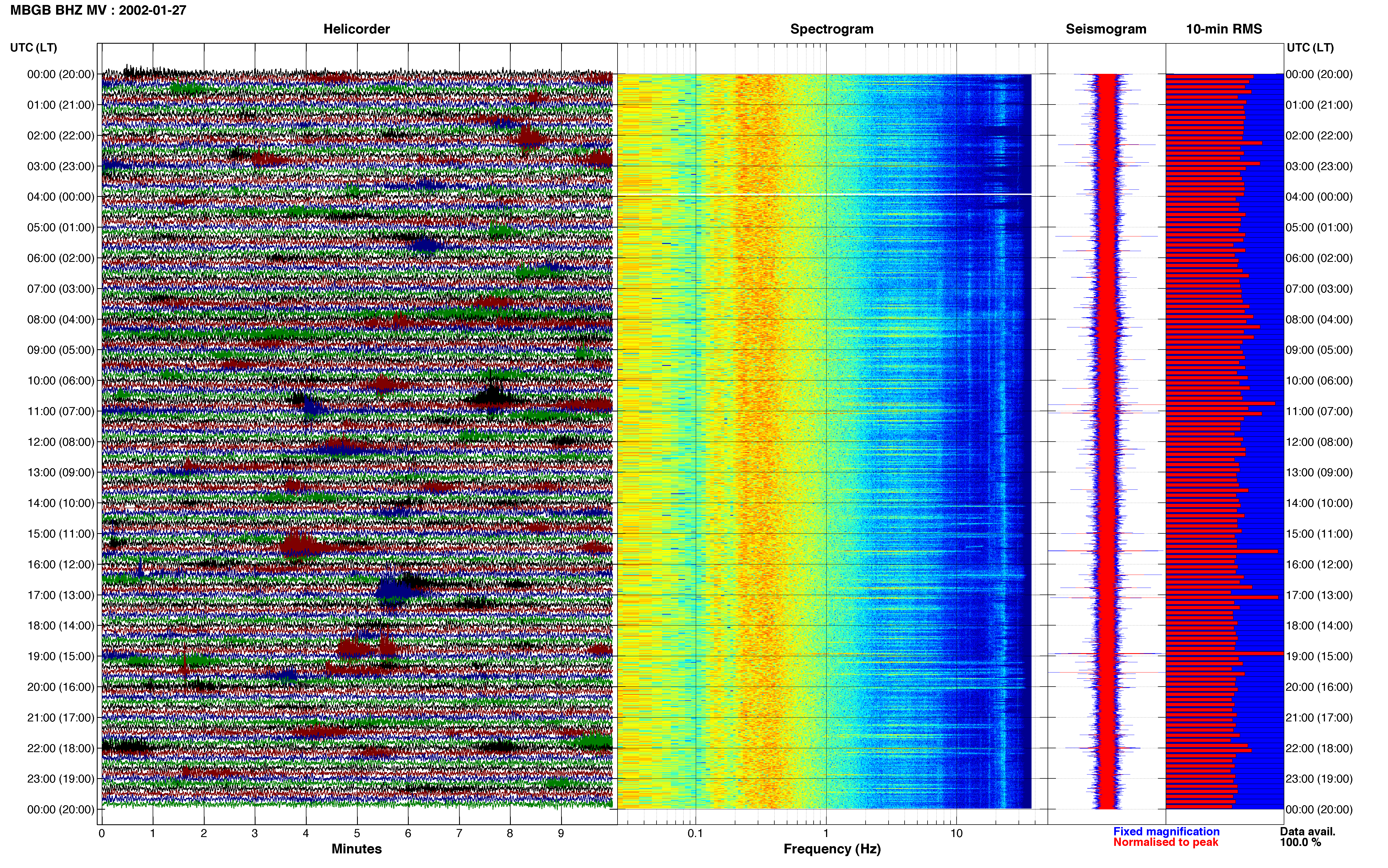Click right time label '22:00 (18:00)'

click(1319, 748)
